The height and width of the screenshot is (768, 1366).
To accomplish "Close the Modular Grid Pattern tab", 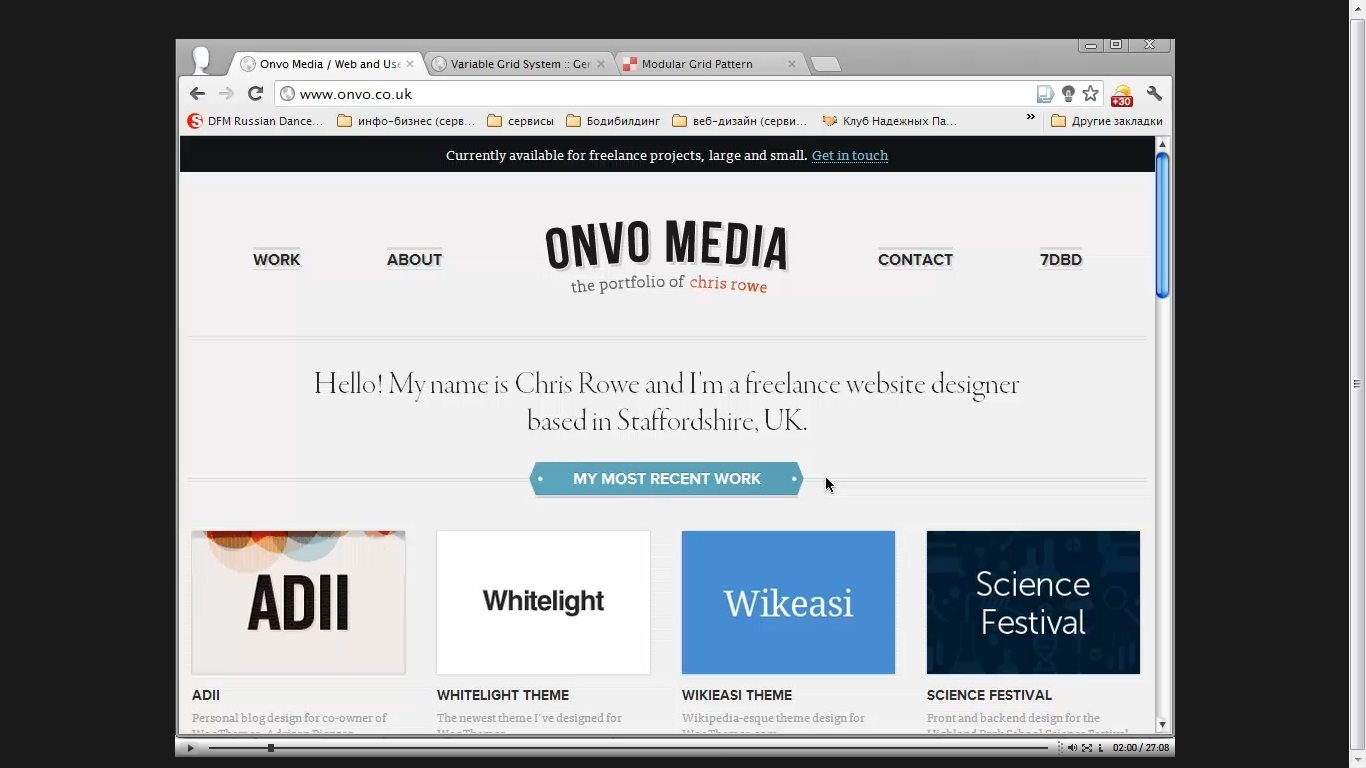I will coord(792,64).
